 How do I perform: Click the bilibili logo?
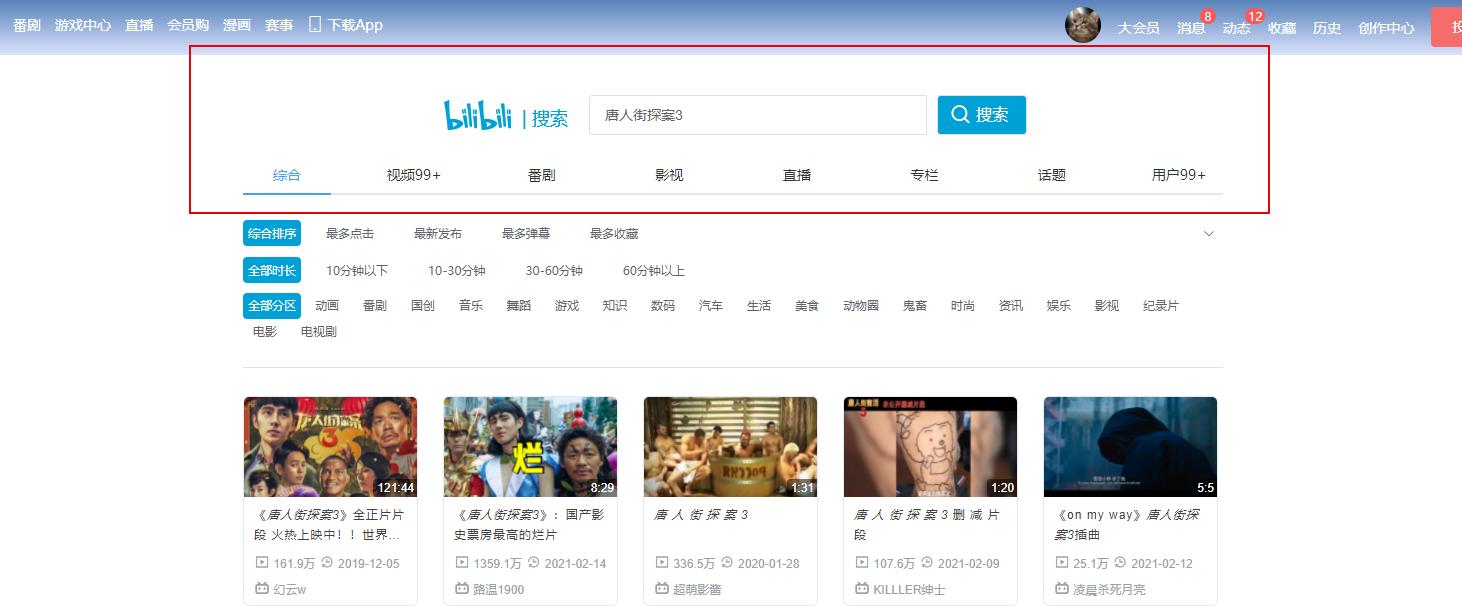tap(478, 116)
